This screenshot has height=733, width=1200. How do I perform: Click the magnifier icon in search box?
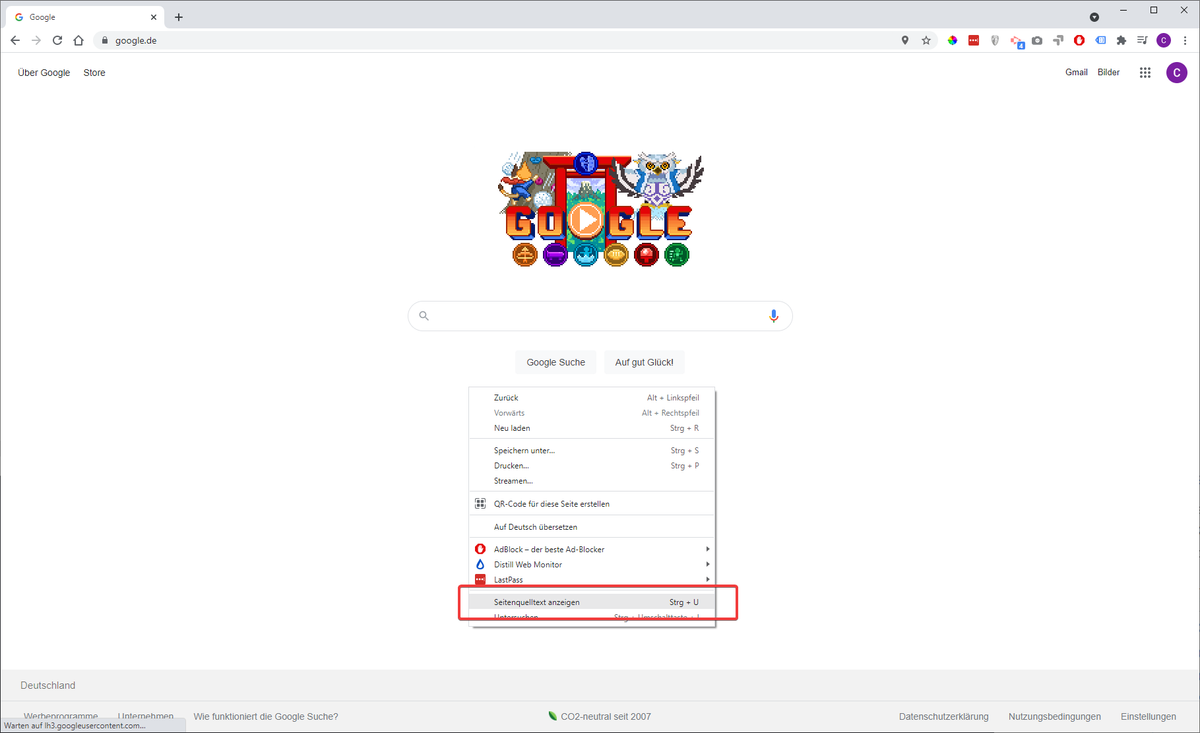[x=424, y=316]
